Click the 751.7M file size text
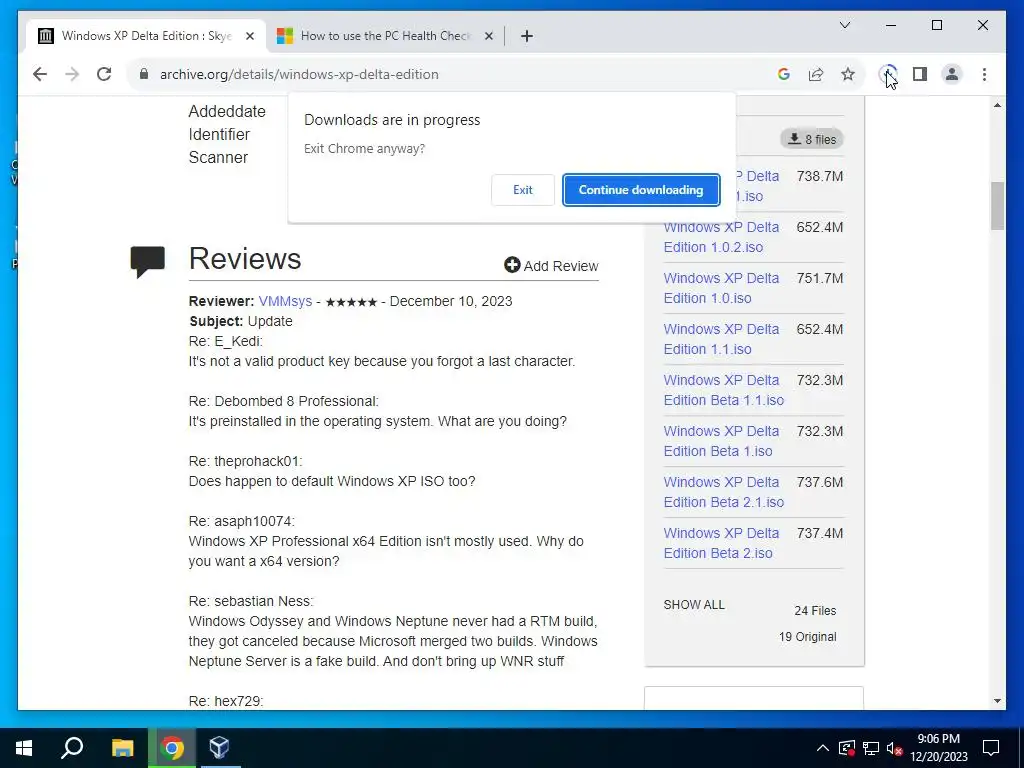Screen dimensions: 1024x768 click(x=820, y=278)
